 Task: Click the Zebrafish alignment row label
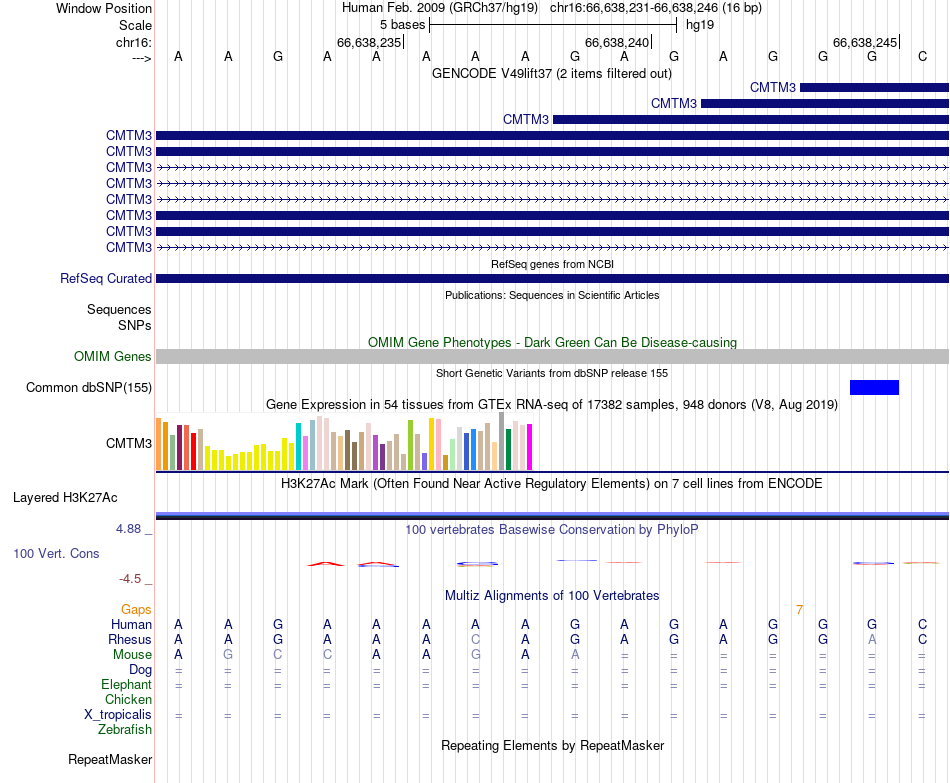point(125,729)
